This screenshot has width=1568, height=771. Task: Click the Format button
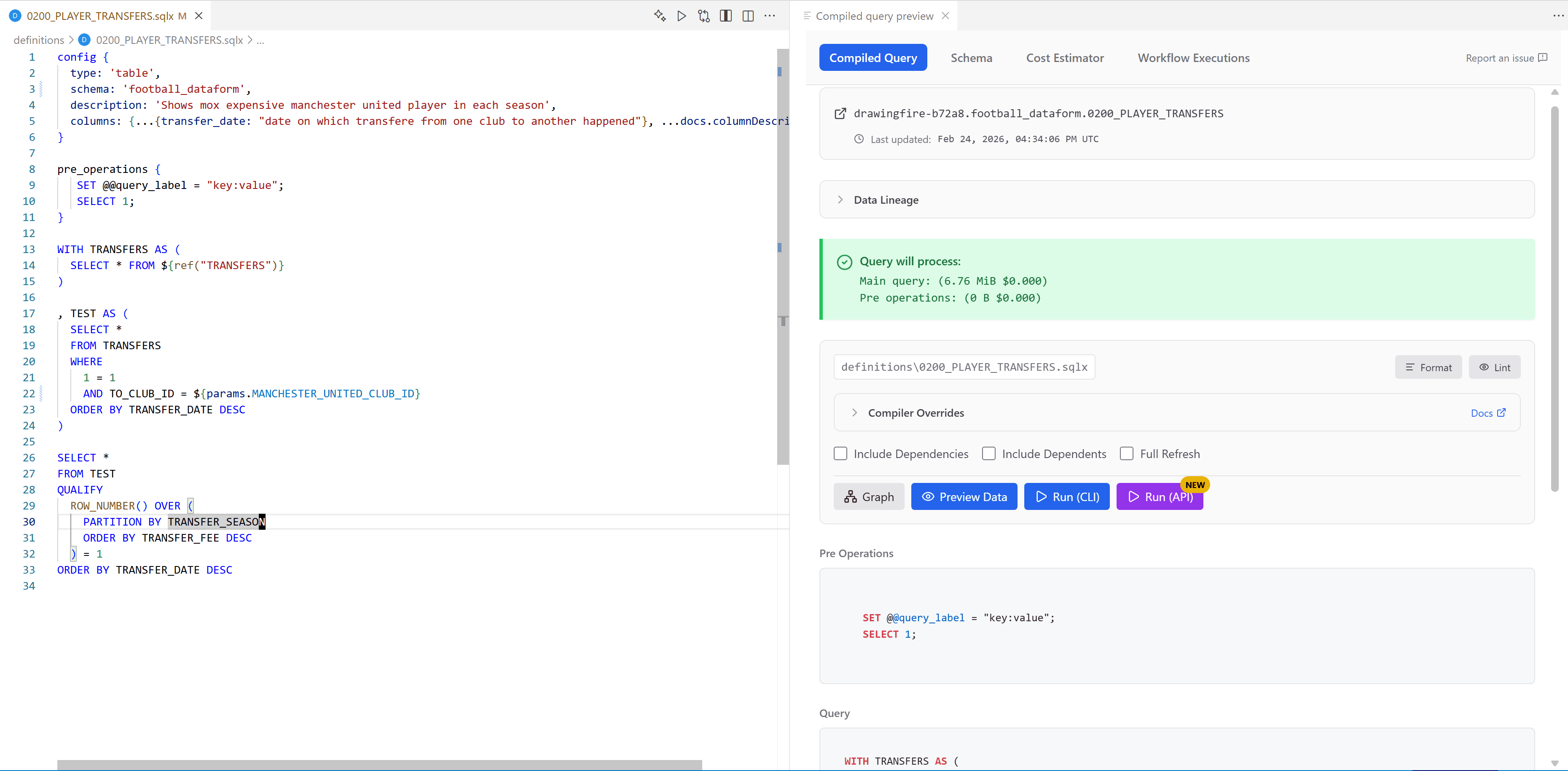pos(1428,367)
